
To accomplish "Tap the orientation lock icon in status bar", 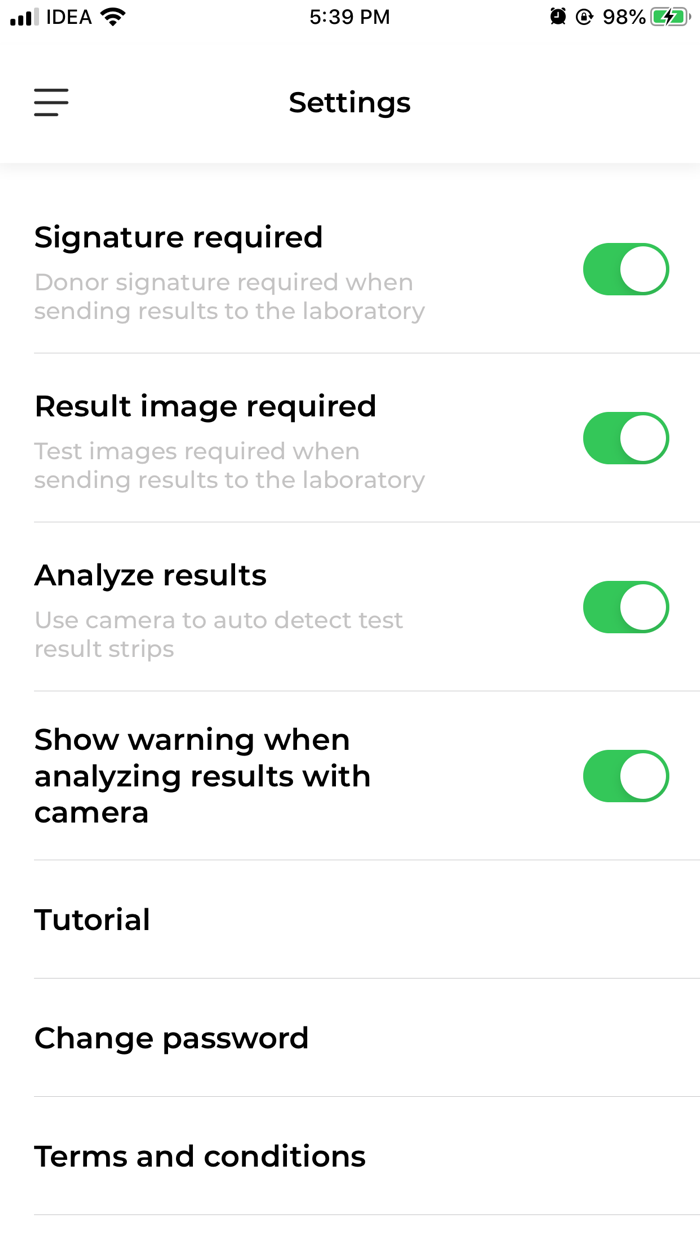I will [x=583, y=16].
